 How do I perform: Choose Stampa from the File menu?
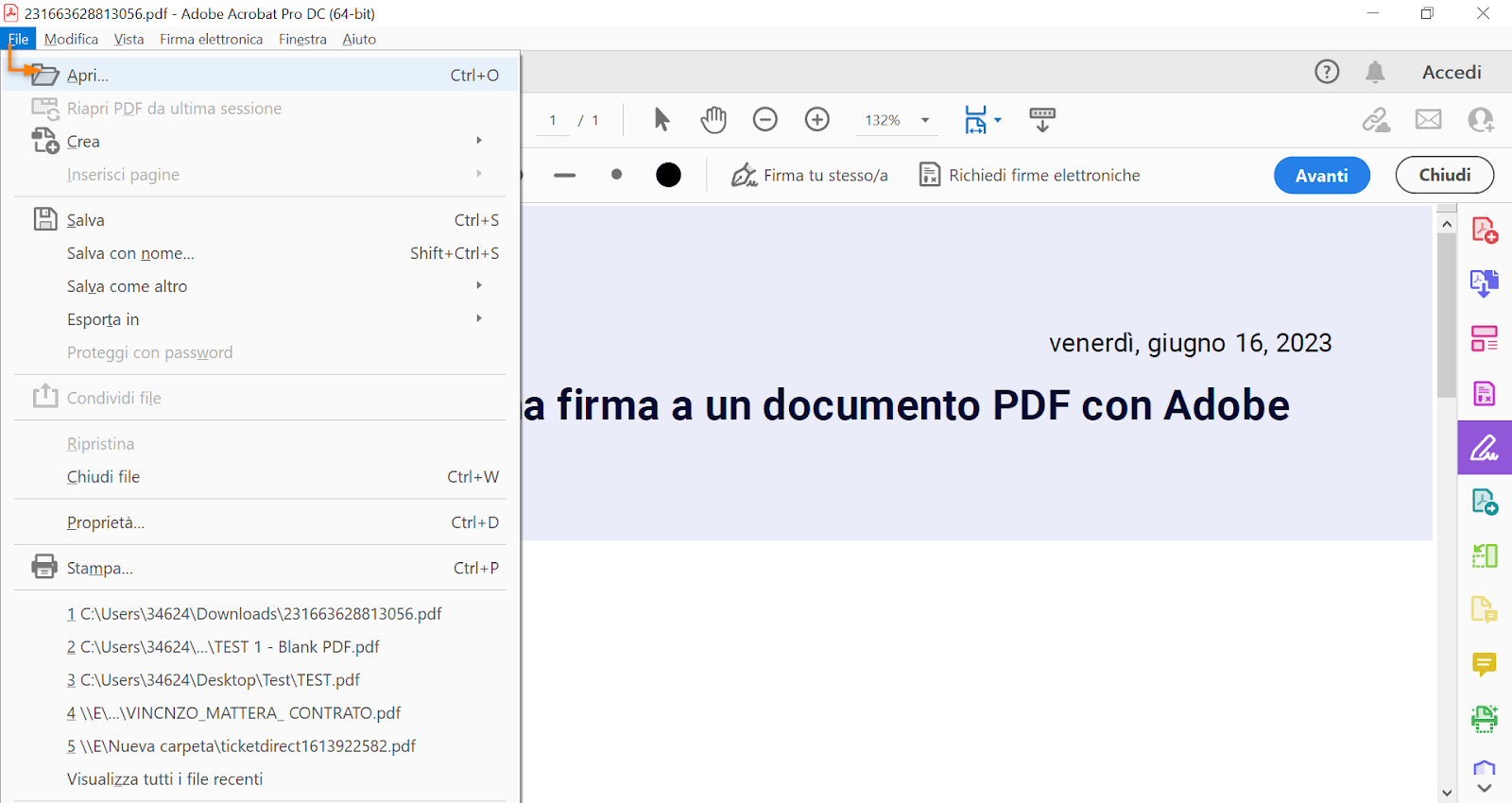coord(99,568)
